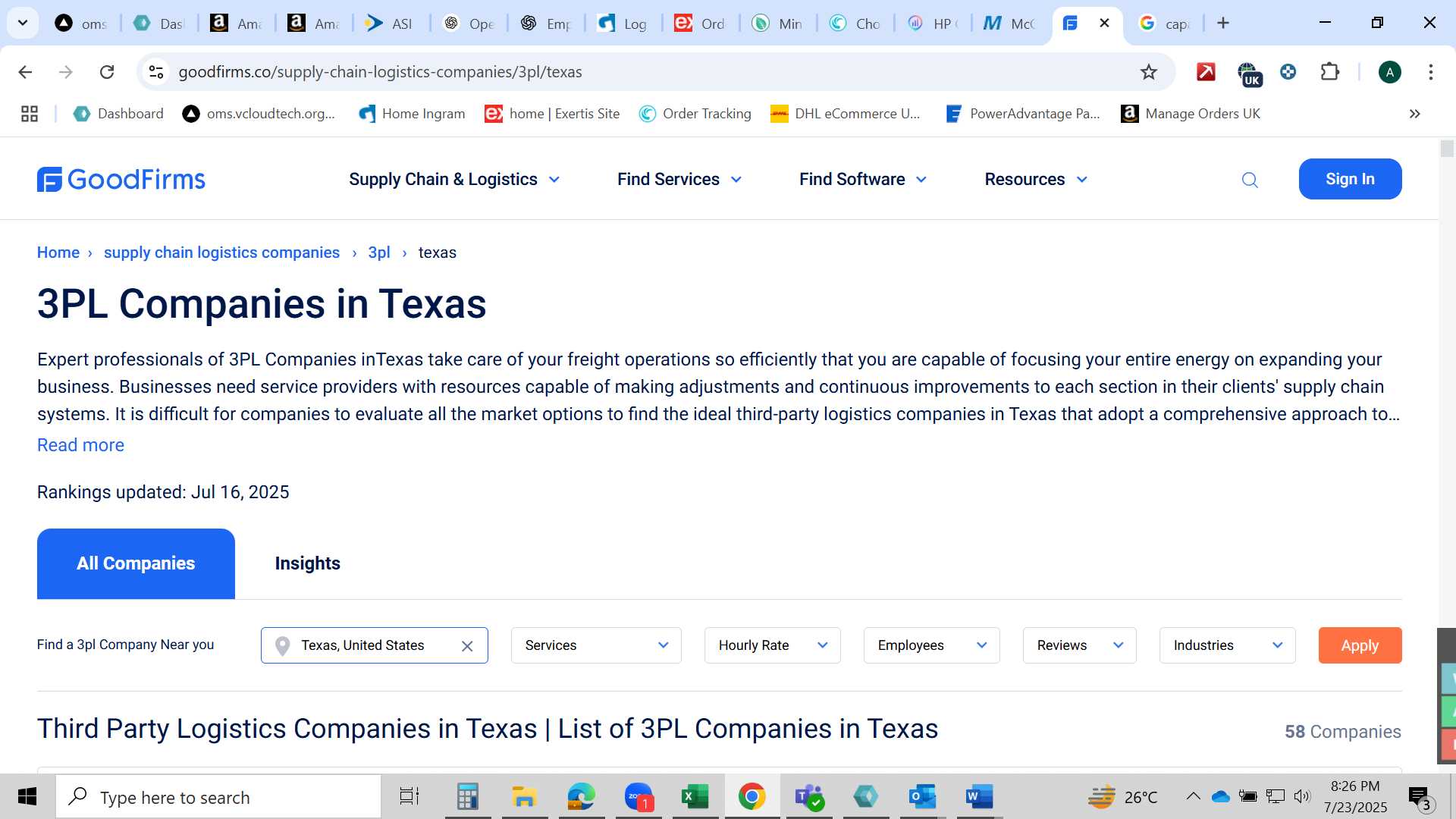This screenshot has width=1456, height=819.
Task: Expand Supply Chain & Logistics menu
Action: point(454,180)
